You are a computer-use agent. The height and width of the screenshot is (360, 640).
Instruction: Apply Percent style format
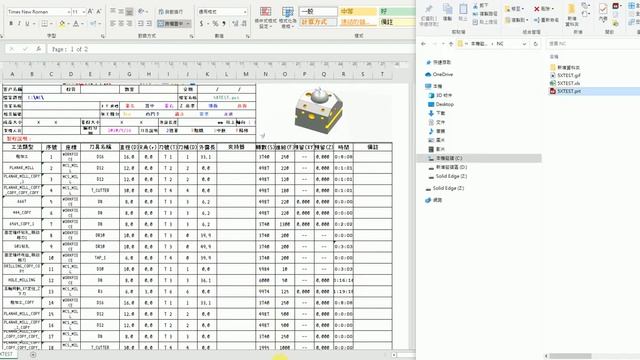tap(216, 24)
